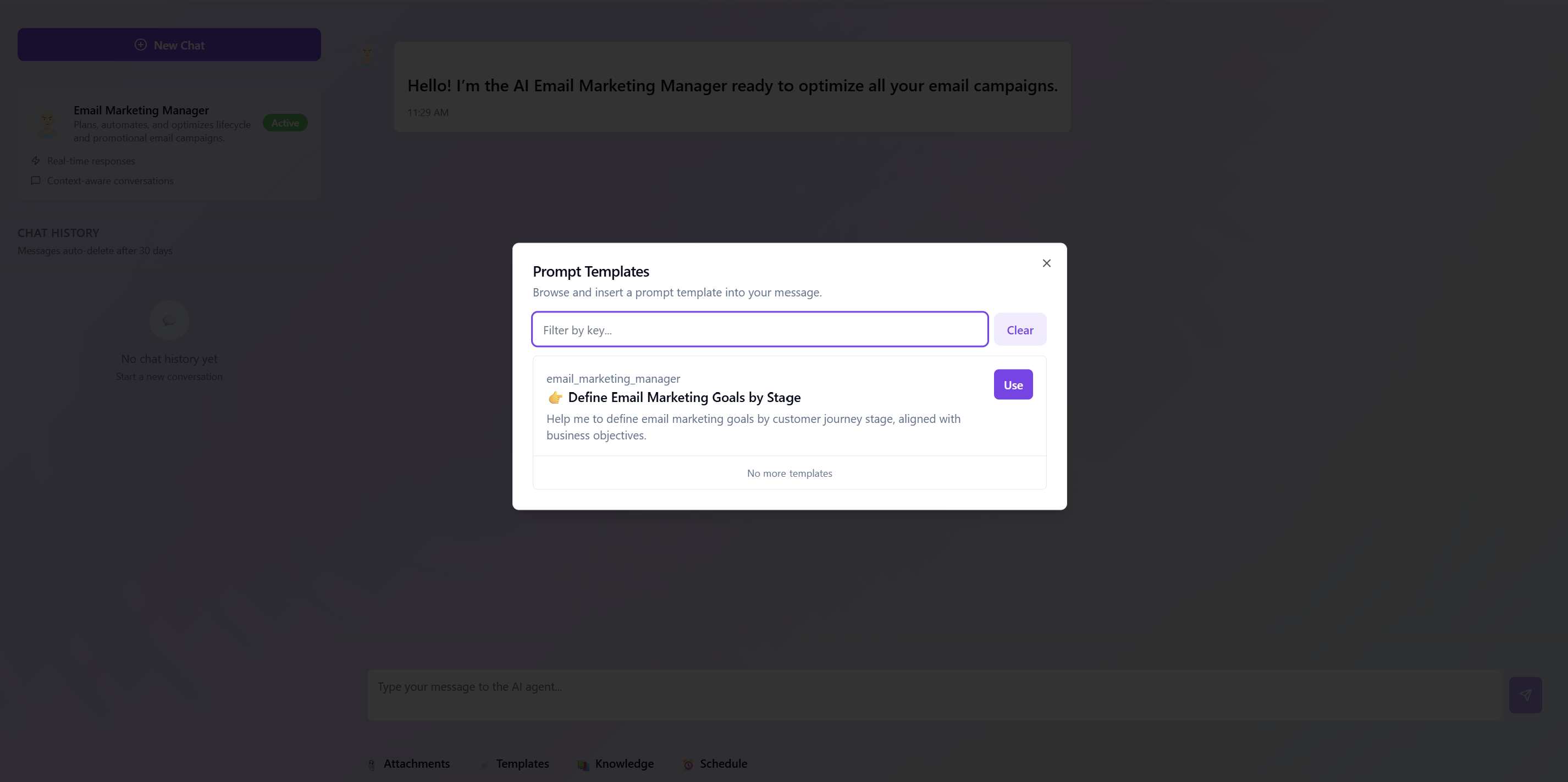The image size is (1568, 782).
Task: Click the Clear button next to the filter
Action: coord(1019,329)
